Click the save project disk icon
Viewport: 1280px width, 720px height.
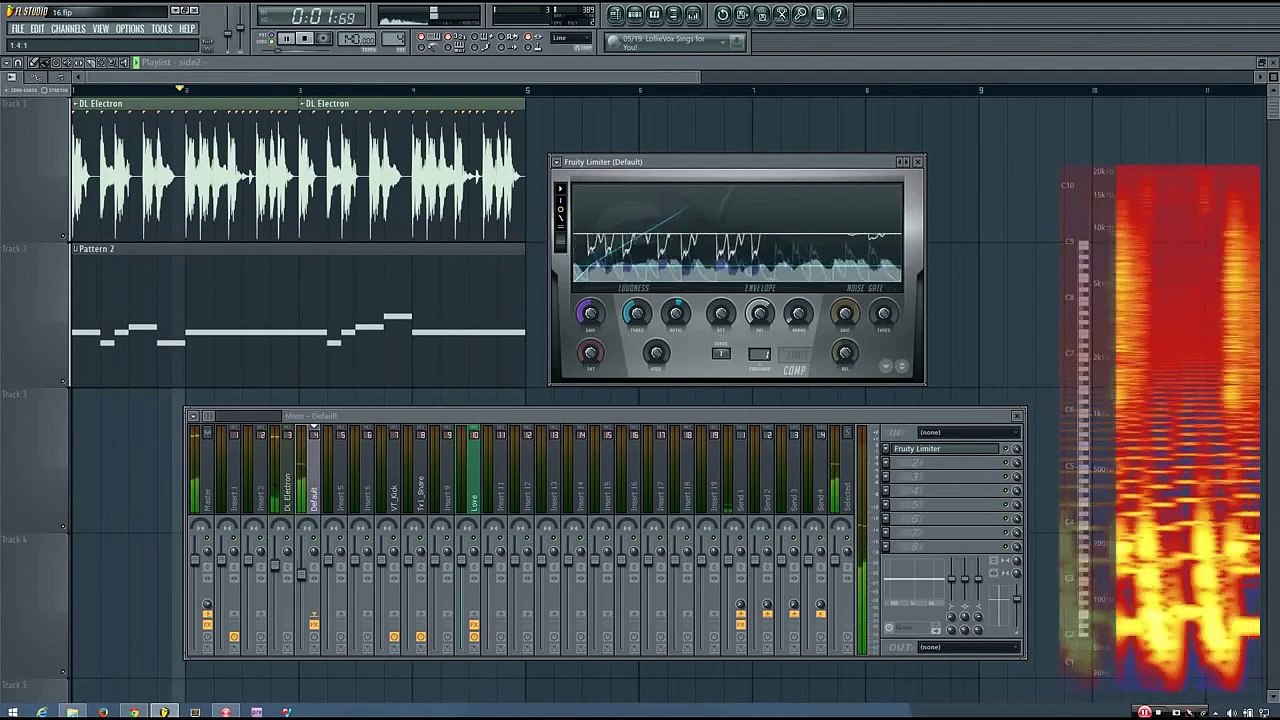(742, 15)
